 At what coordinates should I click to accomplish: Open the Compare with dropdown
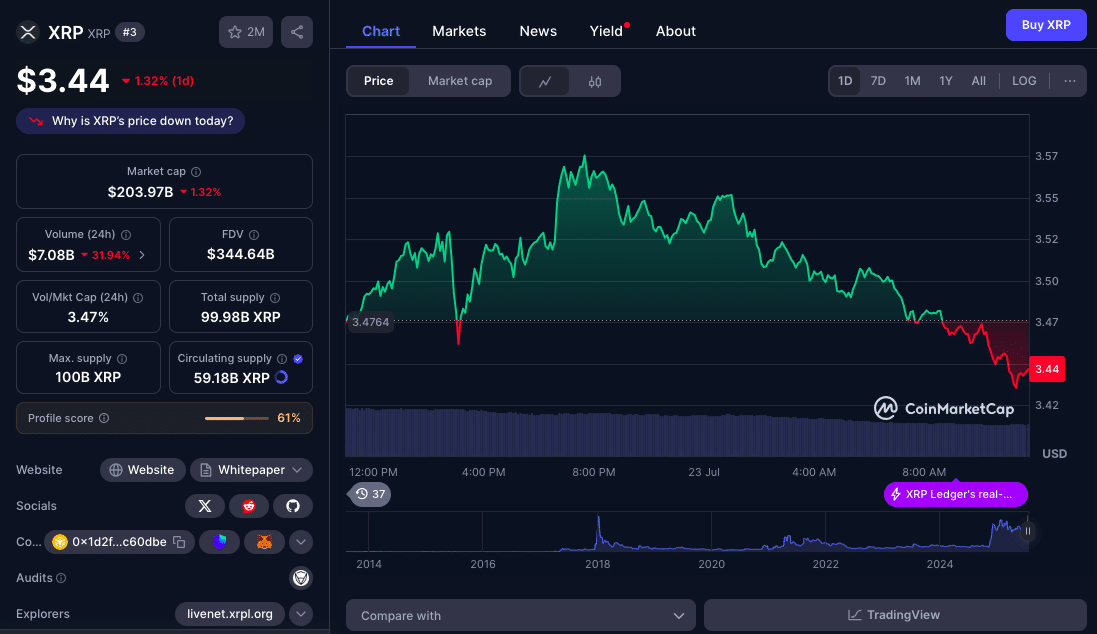(x=521, y=615)
